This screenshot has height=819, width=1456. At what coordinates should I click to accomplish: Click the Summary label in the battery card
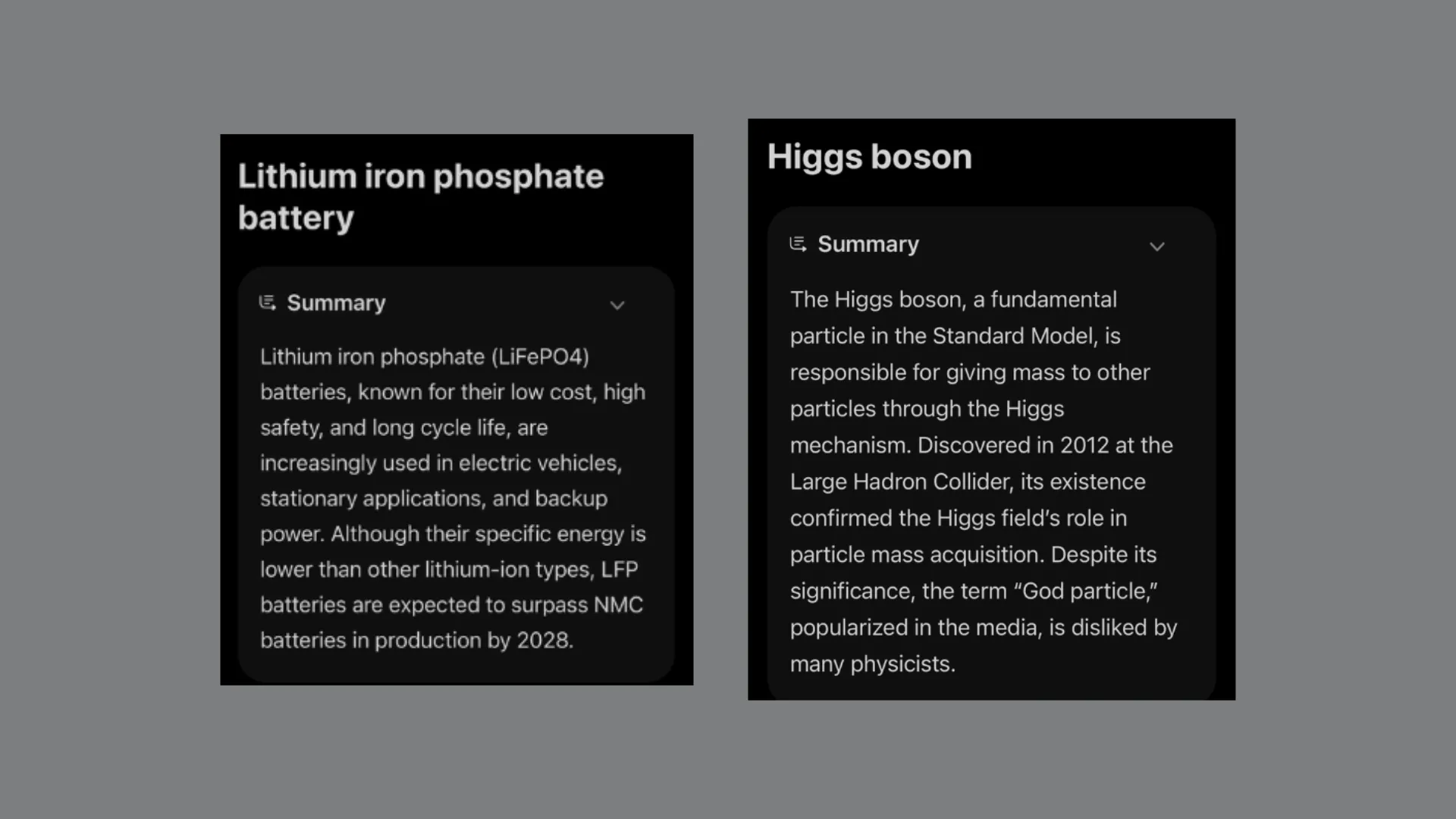336,303
